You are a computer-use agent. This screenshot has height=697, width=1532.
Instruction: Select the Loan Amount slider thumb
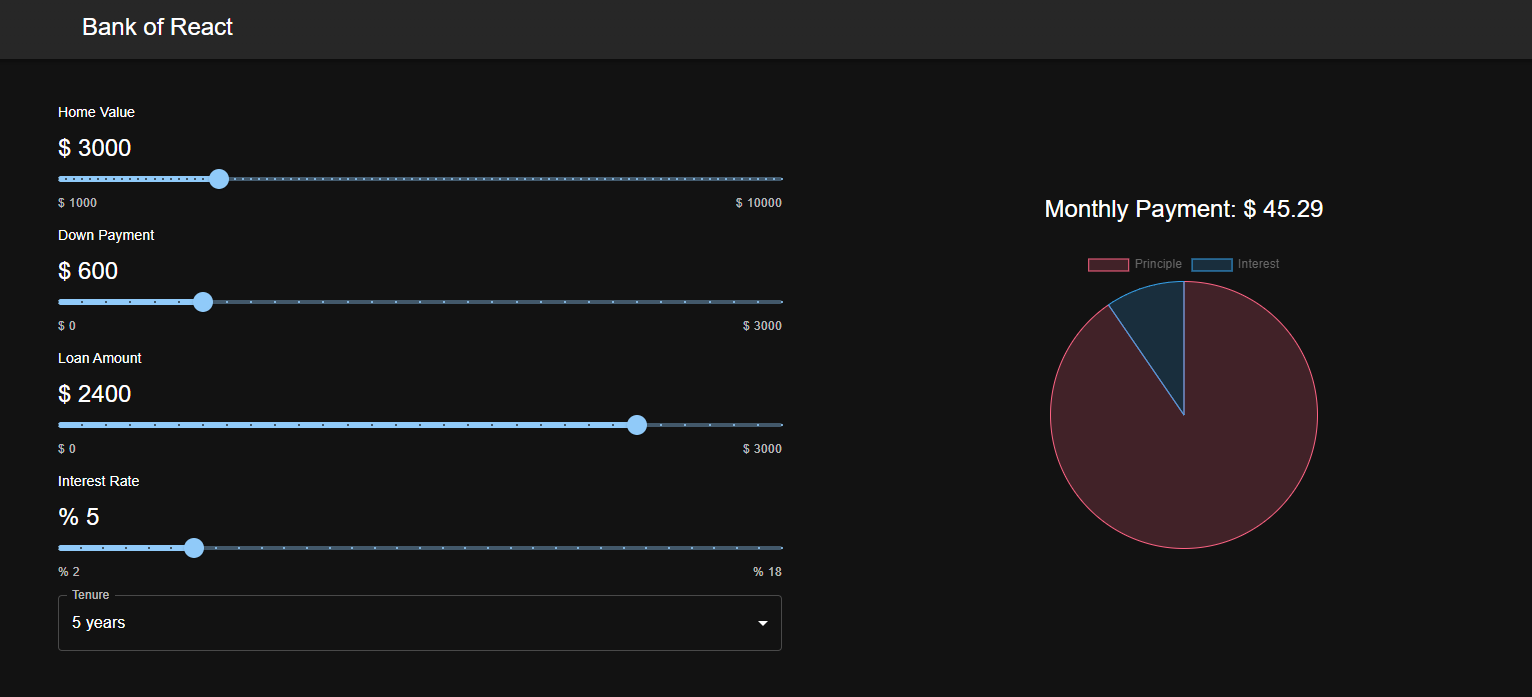637,425
